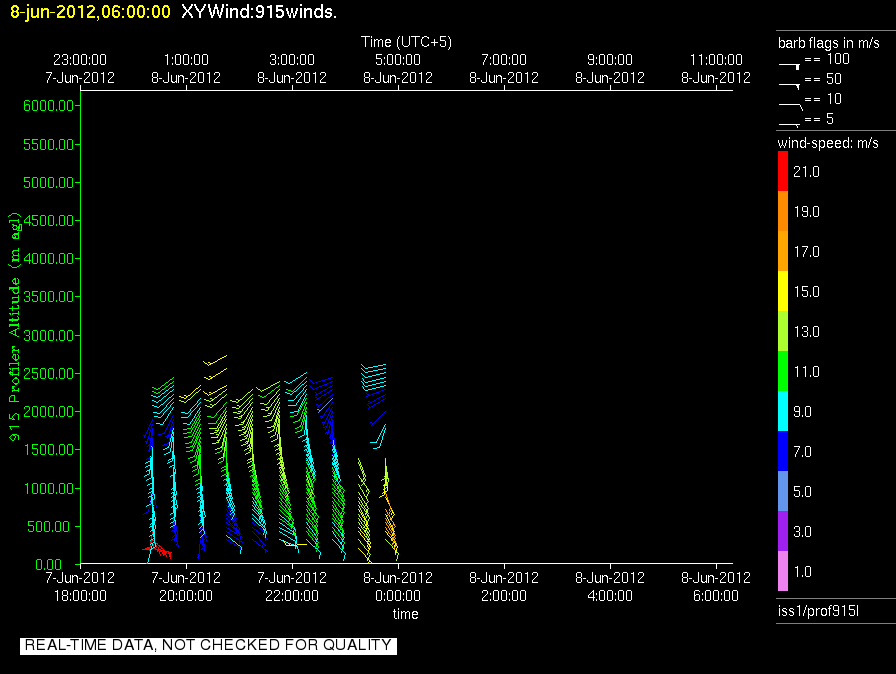Click the 23:00:00 7-Jun-2012 top axis label
This screenshot has width=896, height=674.
[x=80, y=69]
